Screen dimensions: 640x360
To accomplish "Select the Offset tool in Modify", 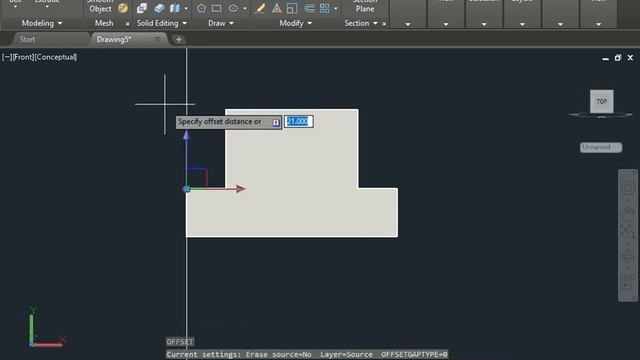I will 309,8.
